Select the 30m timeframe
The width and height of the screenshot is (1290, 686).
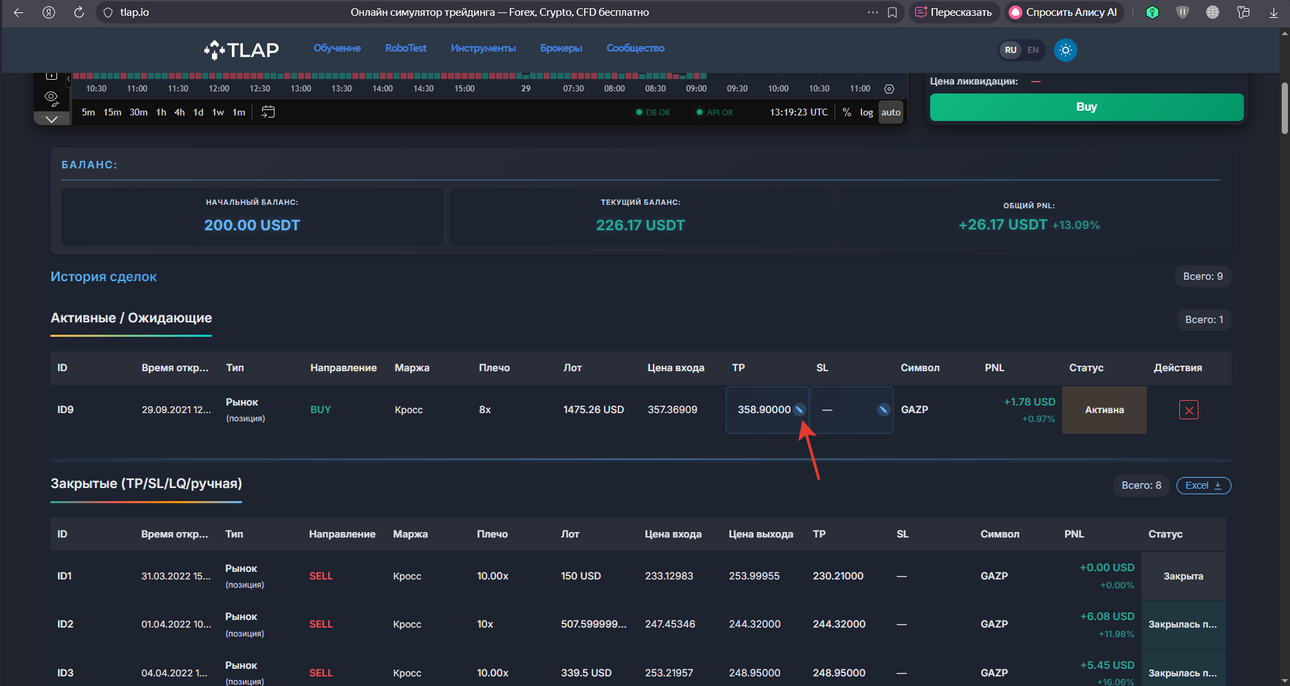tap(138, 112)
